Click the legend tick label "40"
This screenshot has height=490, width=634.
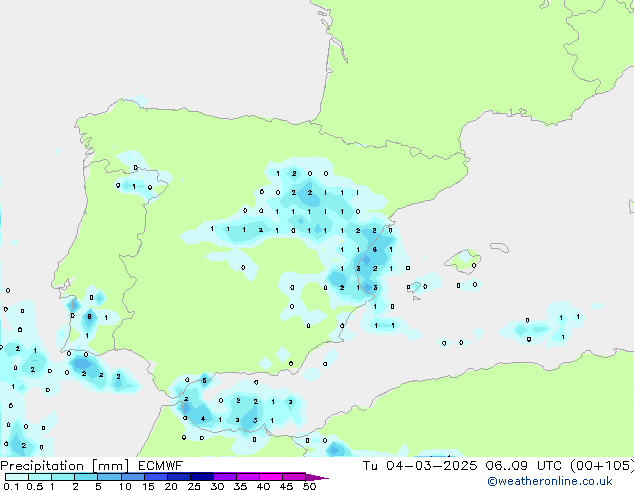coord(263,486)
